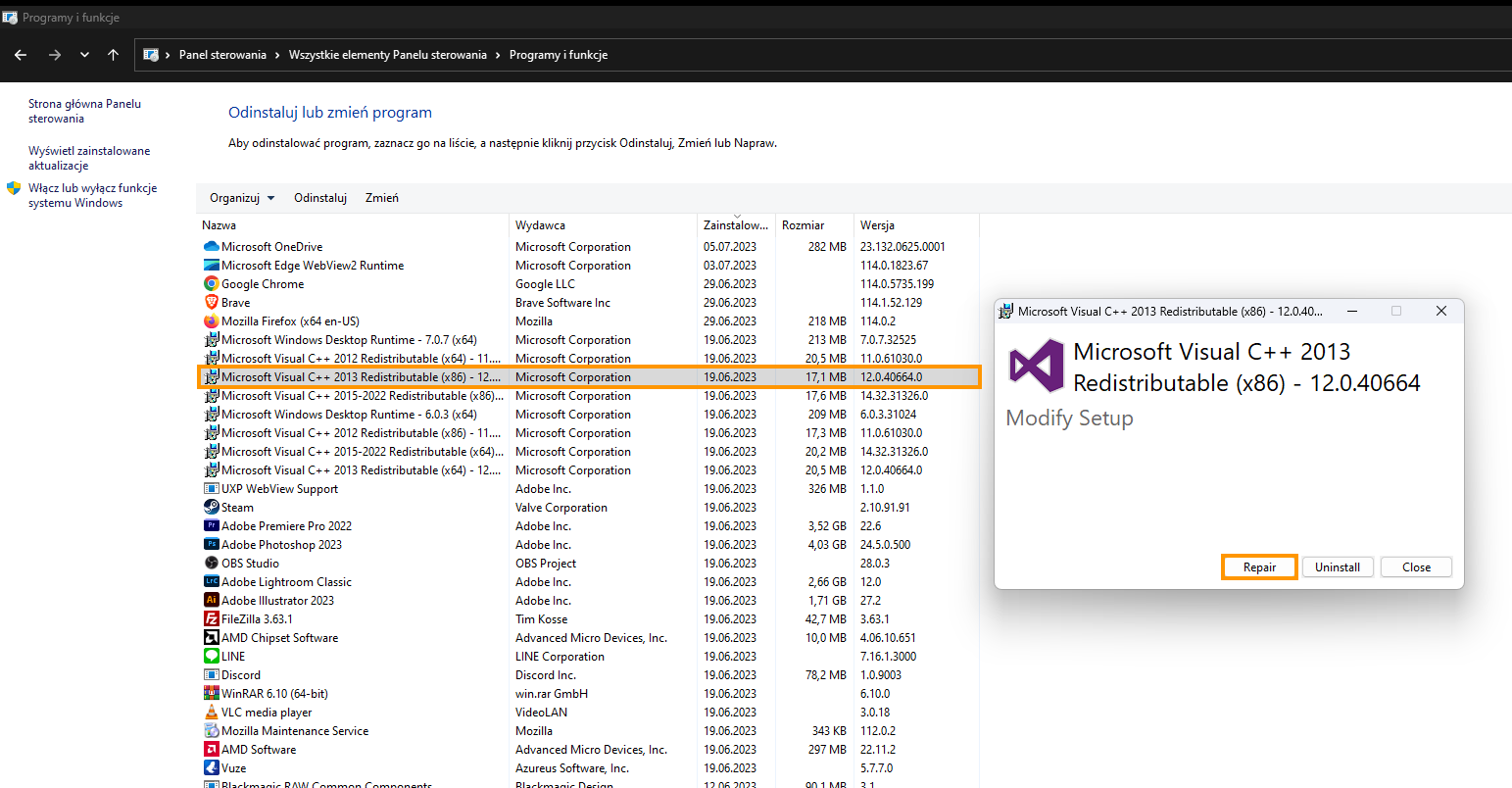
Task: Sort the list by the Rozmiar column
Action: (x=815, y=225)
